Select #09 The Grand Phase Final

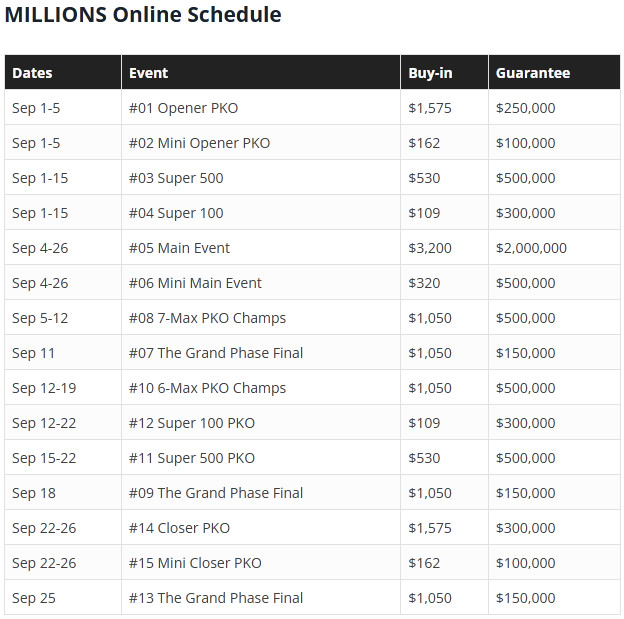click(216, 493)
